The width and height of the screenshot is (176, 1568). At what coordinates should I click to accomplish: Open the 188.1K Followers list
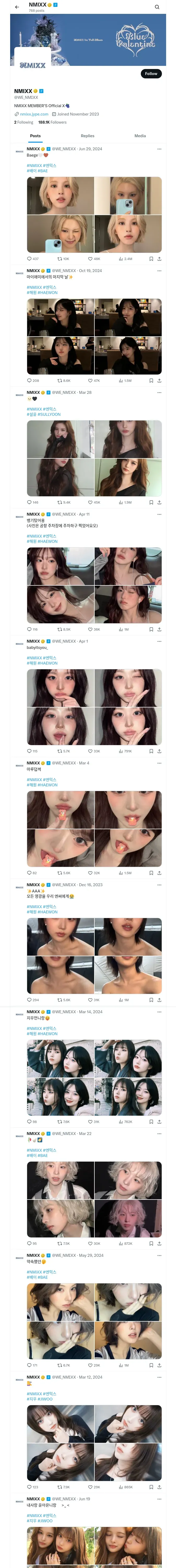[52, 122]
